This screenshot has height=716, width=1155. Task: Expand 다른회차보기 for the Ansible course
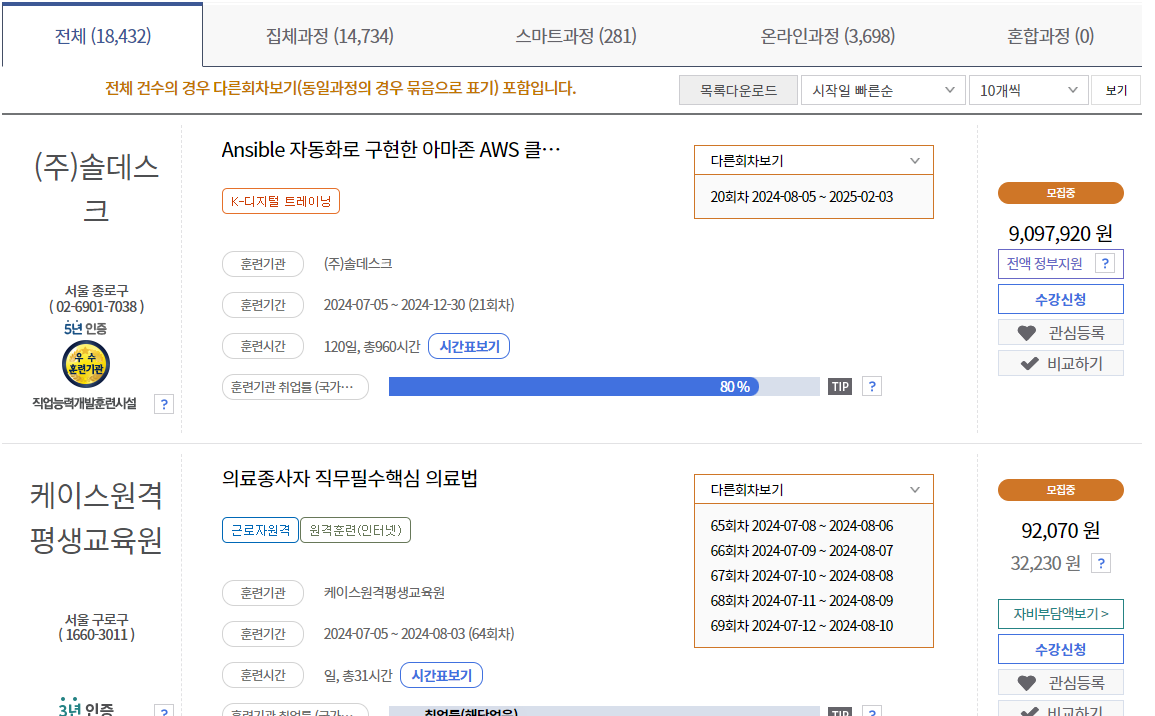click(x=812, y=159)
